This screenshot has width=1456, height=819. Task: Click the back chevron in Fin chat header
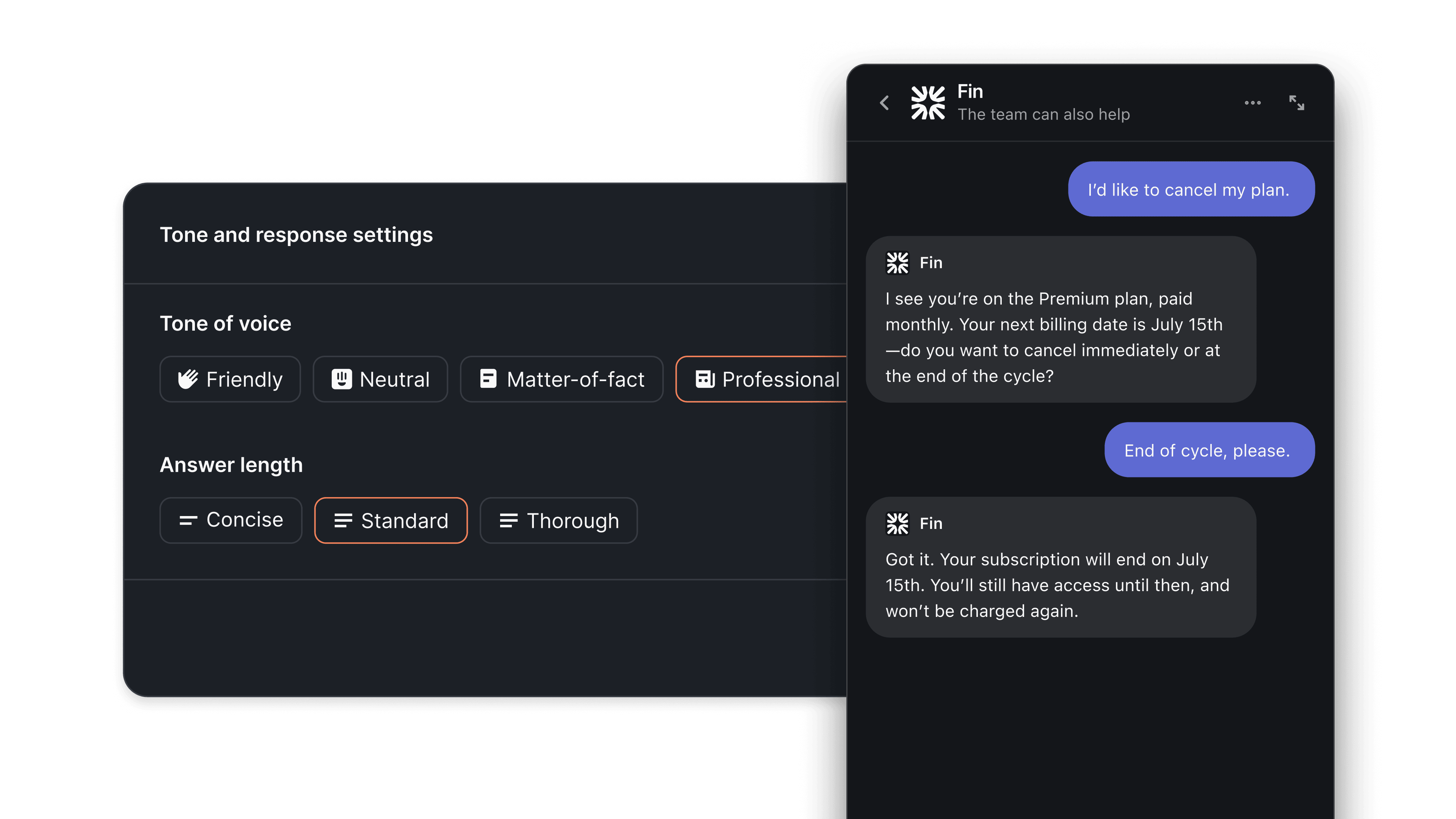885,103
